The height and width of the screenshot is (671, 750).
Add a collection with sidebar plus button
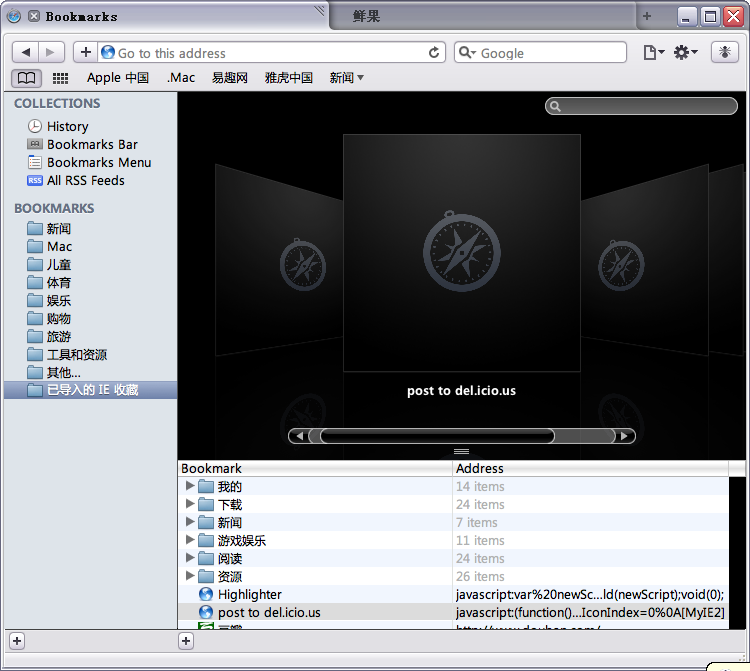click(x=17, y=641)
